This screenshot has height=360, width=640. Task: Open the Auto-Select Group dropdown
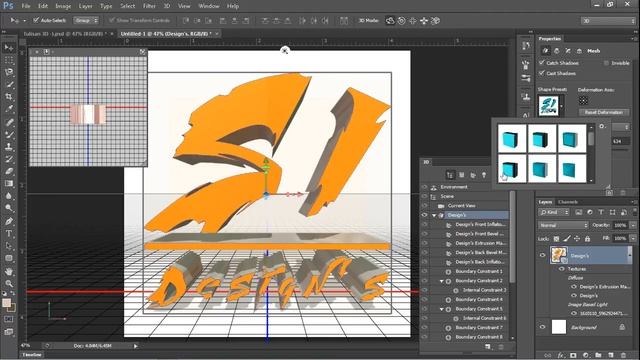(x=86, y=20)
